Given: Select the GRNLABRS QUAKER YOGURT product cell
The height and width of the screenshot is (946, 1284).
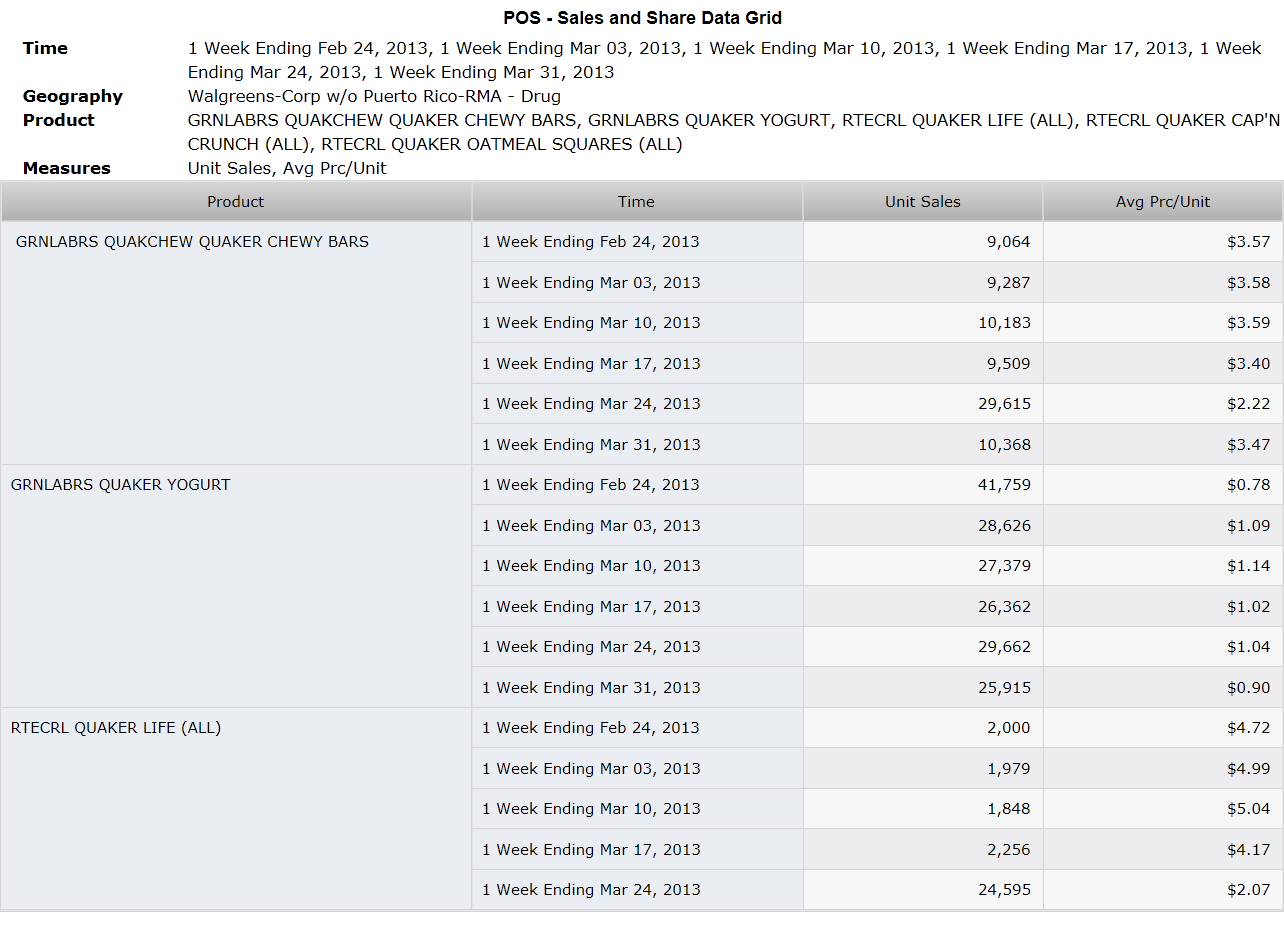Looking at the screenshot, I should tap(236, 586).
